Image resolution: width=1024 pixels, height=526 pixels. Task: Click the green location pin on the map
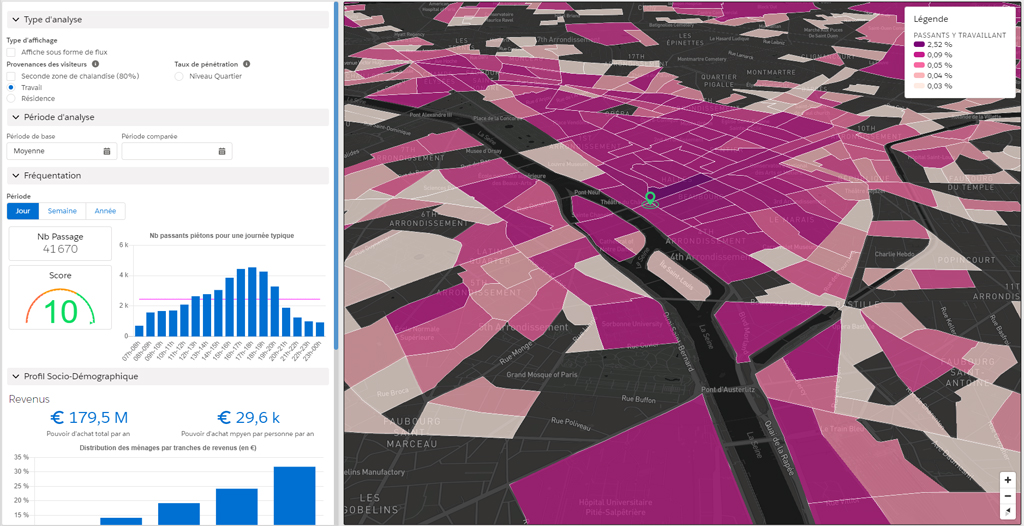pos(650,199)
